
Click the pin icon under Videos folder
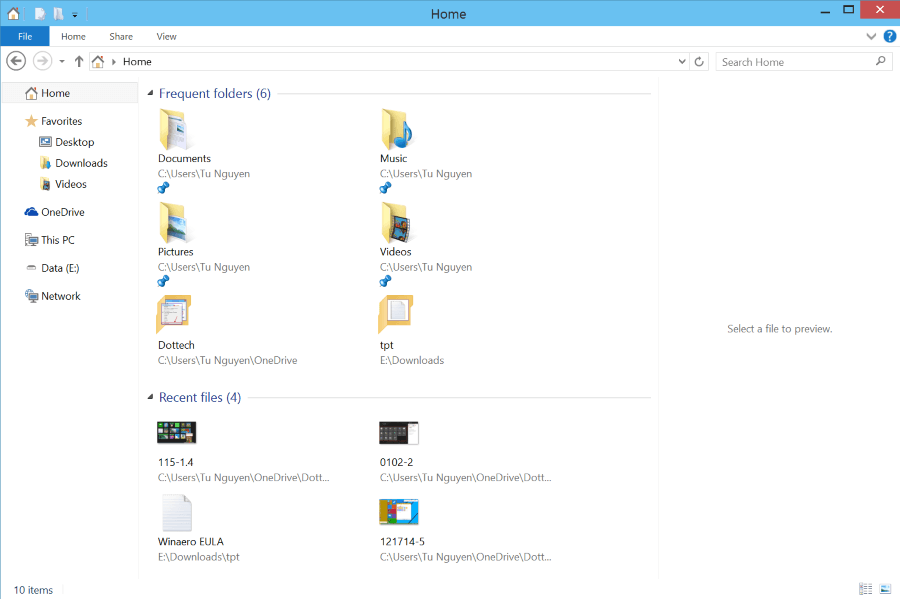point(386,281)
